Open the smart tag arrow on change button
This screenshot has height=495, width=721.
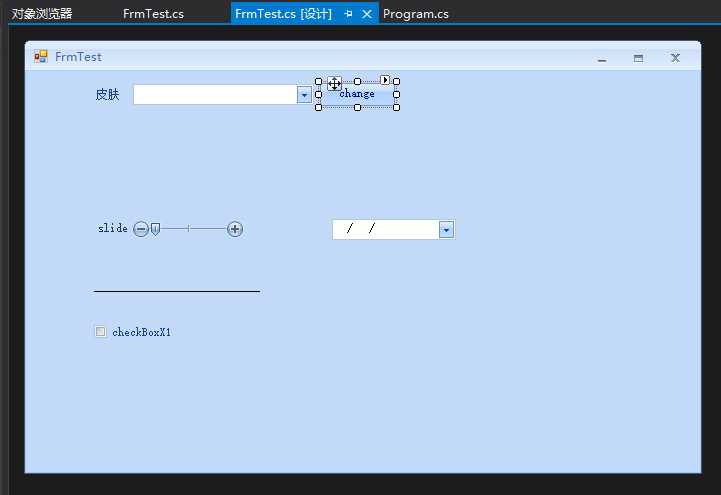click(x=385, y=80)
